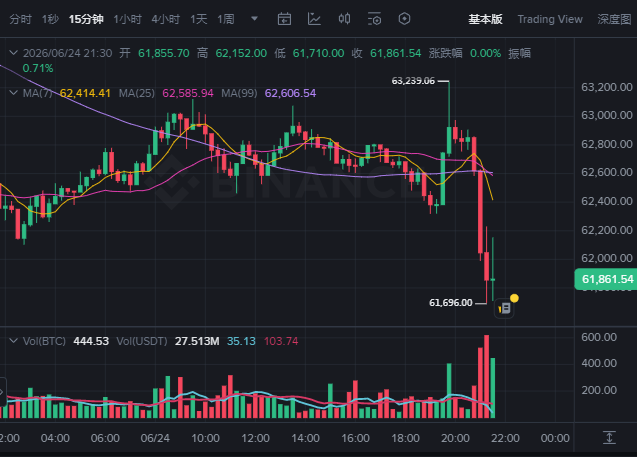Open the news note icon near the price low
This screenshot has height=457, width=637.
(x=504, y=309)
